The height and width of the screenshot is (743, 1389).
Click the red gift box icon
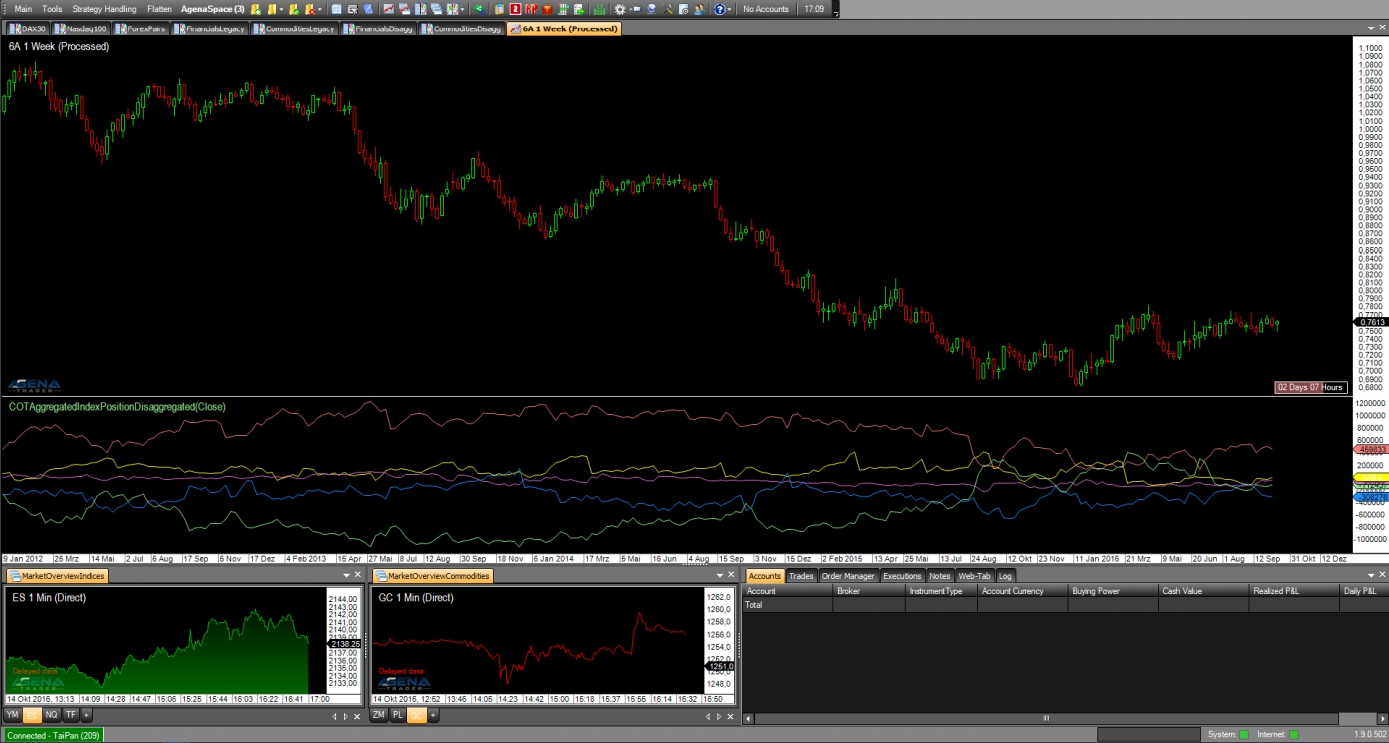(547, 9)
